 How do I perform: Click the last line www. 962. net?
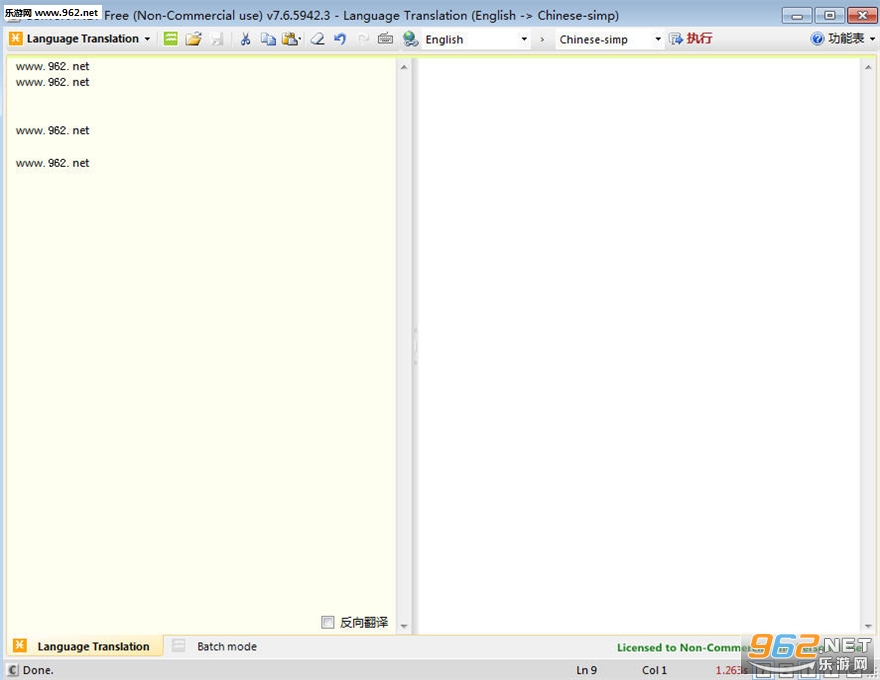pyautogui.click(x=53, y=163)
